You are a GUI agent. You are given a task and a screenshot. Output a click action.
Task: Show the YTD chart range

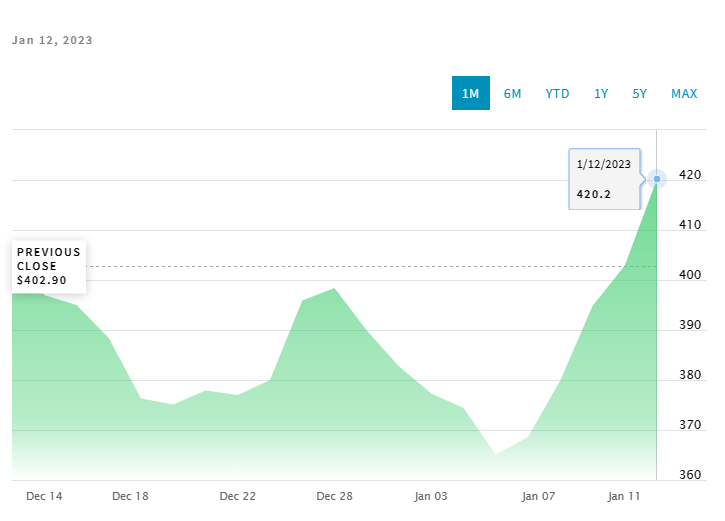[557, 93]
